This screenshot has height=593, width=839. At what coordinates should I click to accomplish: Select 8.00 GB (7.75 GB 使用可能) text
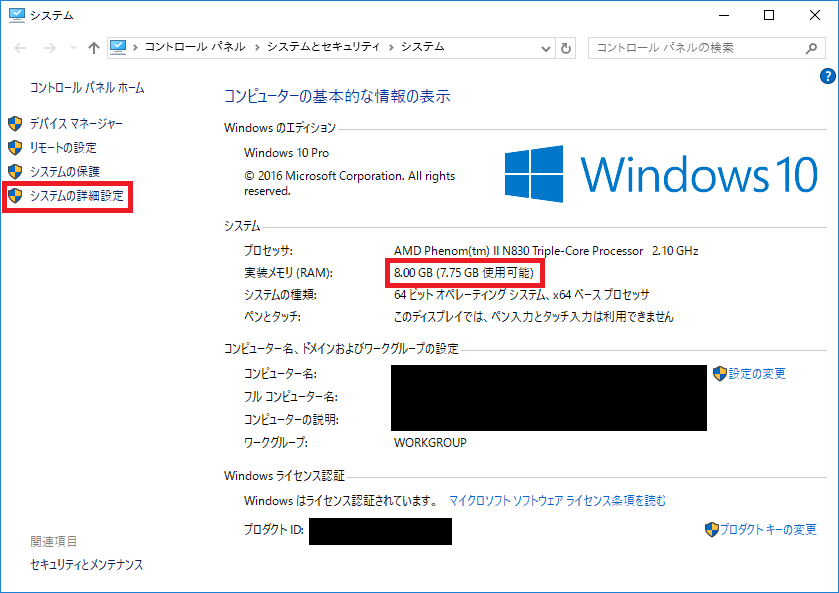(x=463, y=273)
